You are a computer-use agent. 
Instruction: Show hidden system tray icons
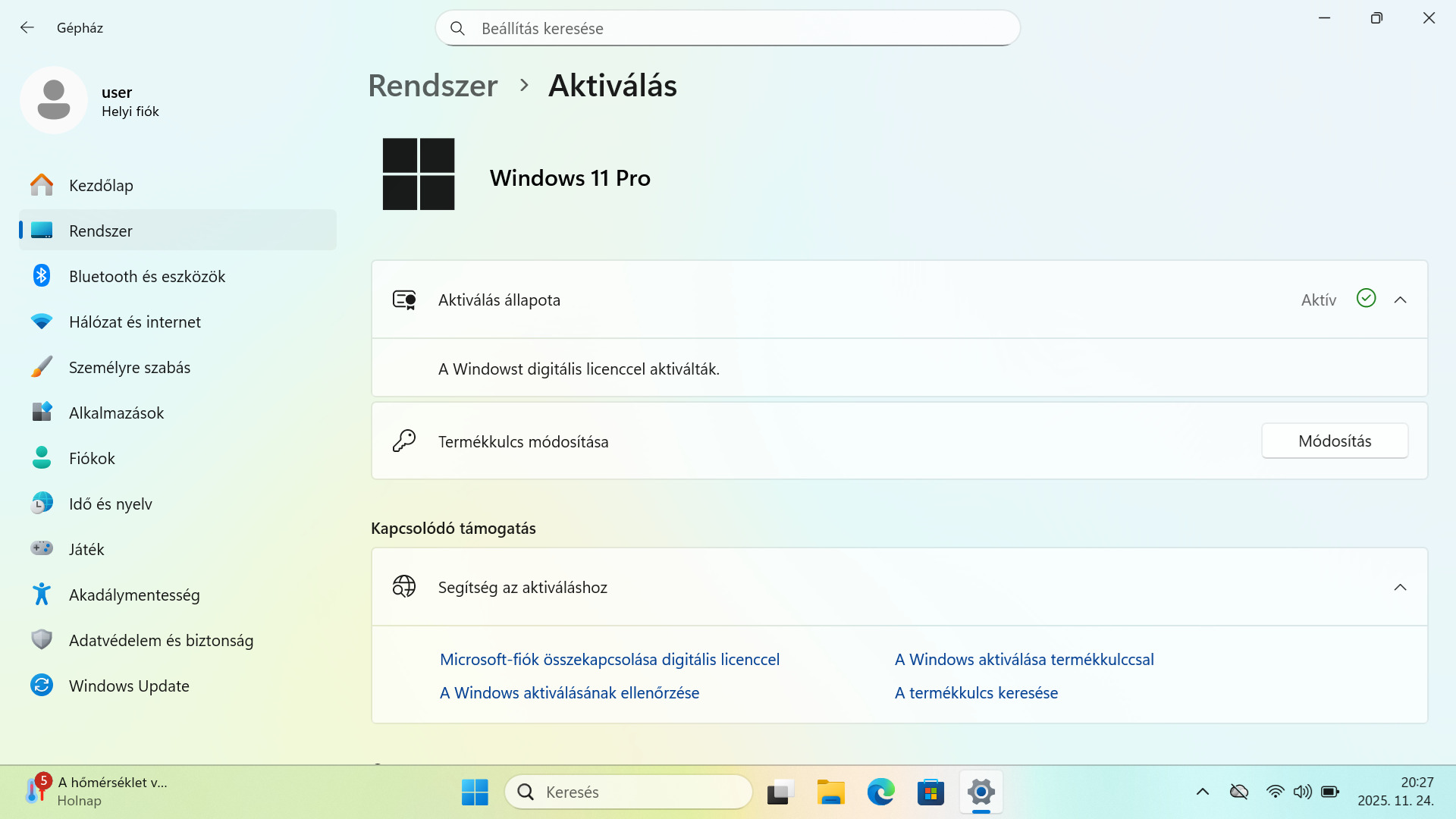point(1203,792)
